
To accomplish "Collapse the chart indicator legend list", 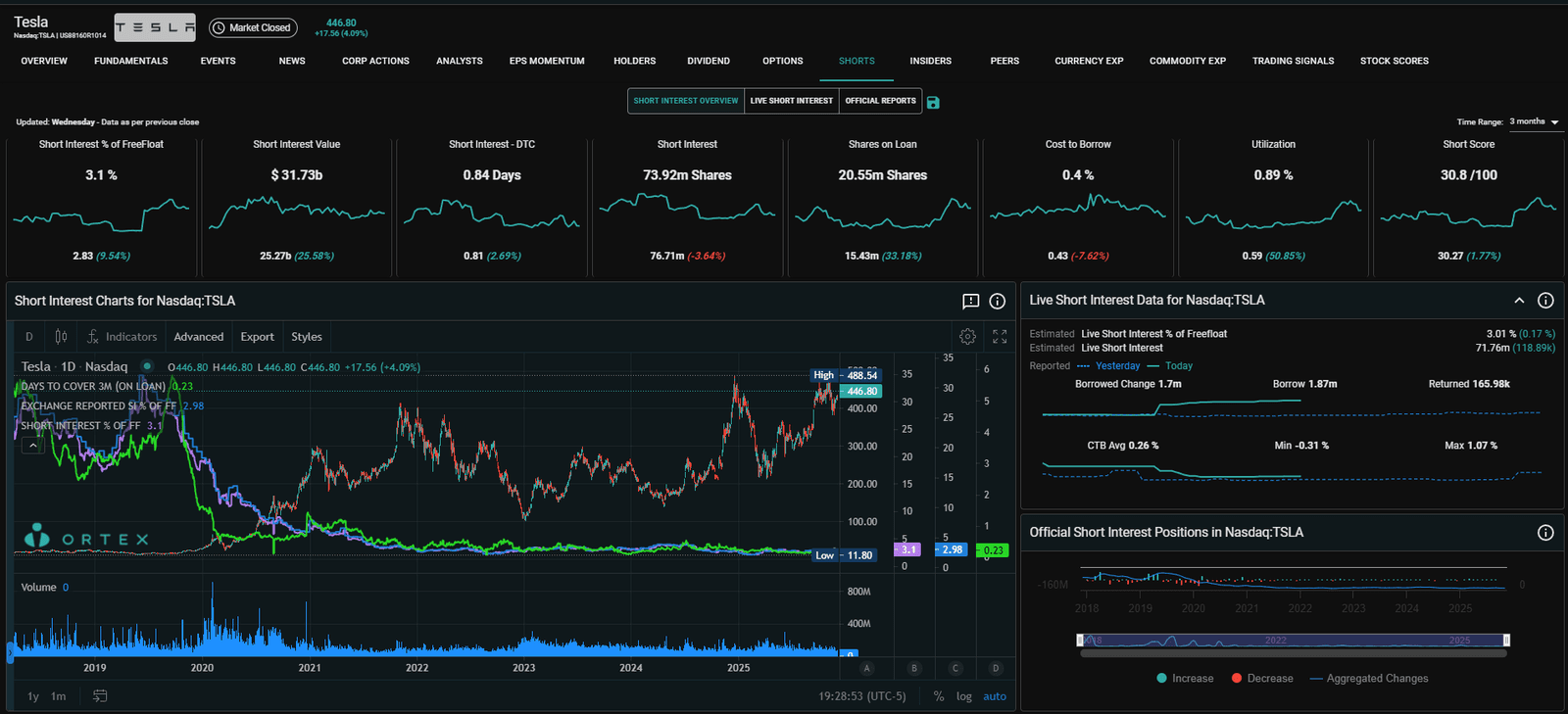I will (x=32, y=446).
